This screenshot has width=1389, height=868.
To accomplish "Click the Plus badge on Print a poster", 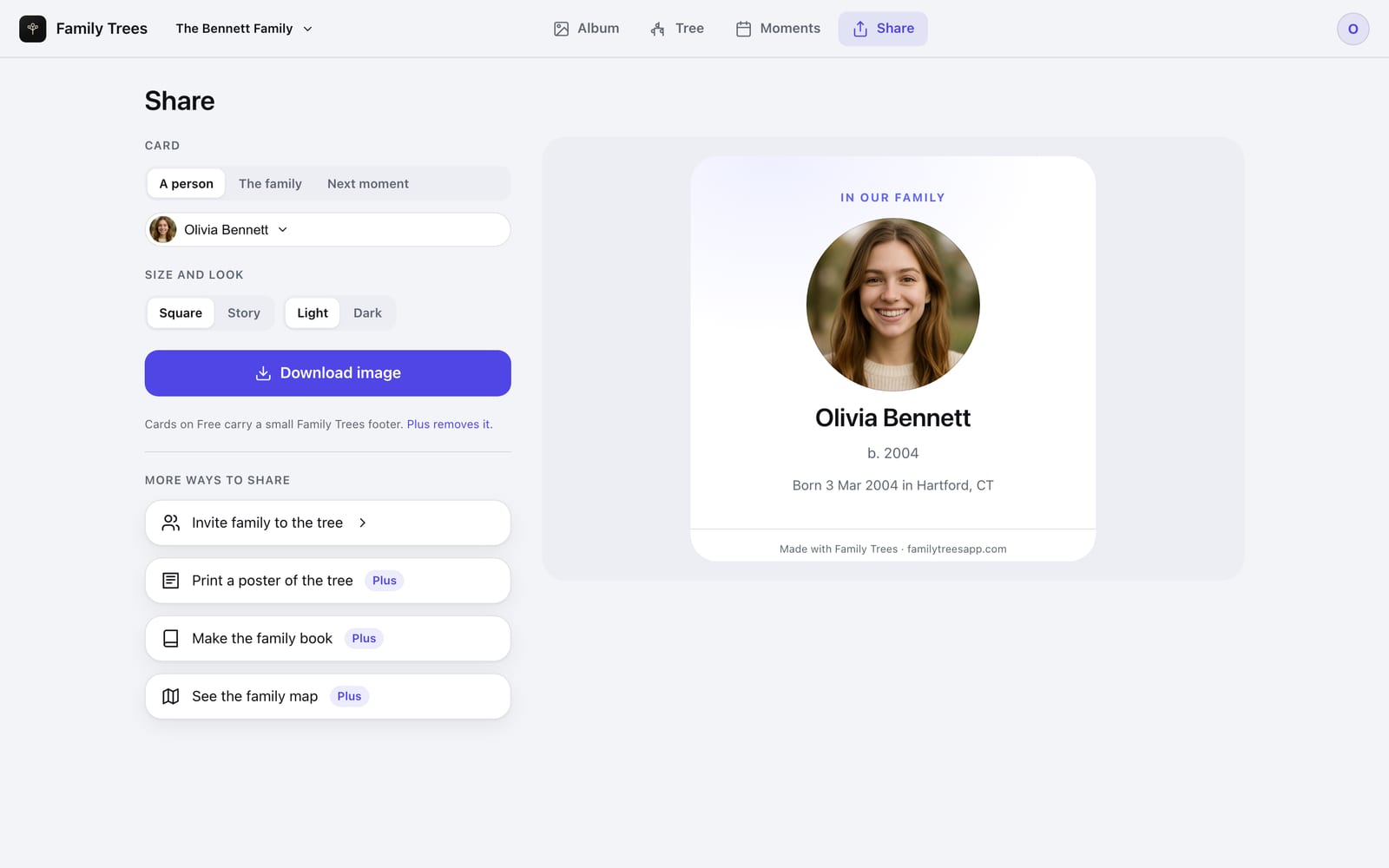I will point(385,581).
